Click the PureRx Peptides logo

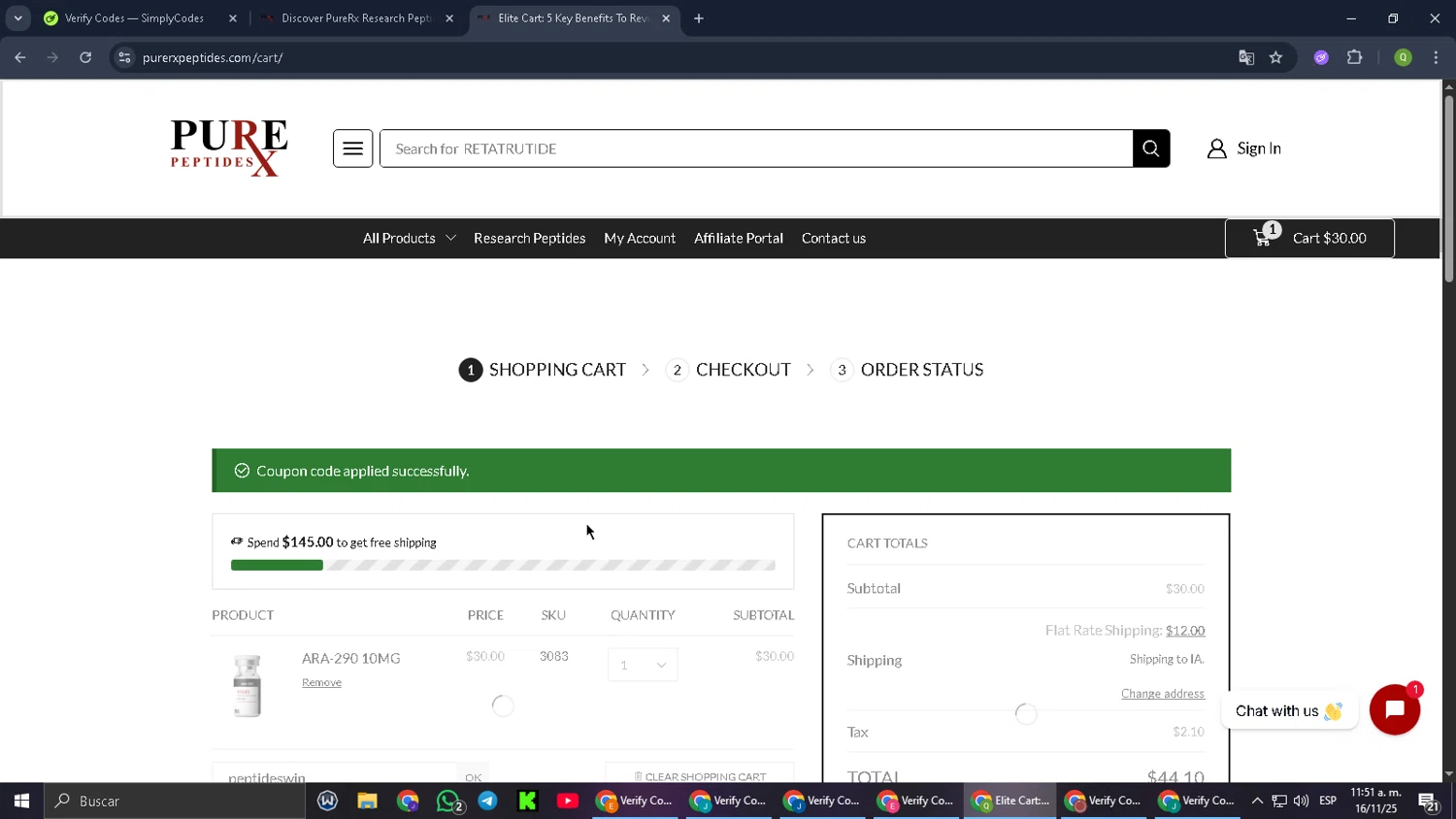coord(229,147)
